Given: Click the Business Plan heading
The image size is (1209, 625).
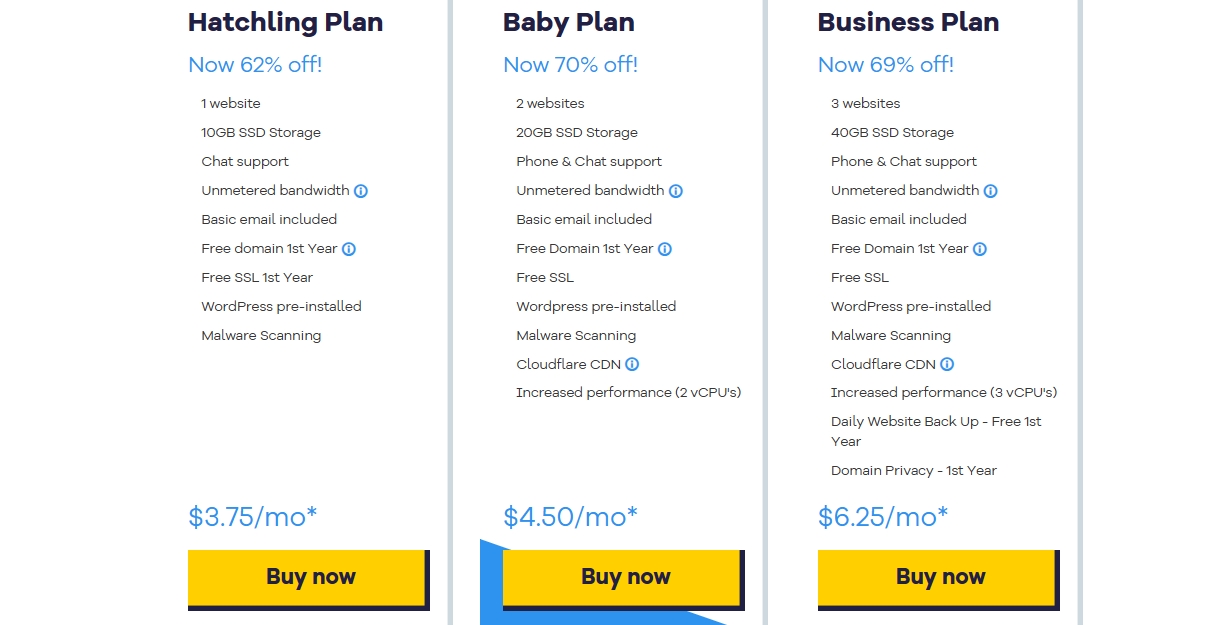Looking at the screenshot, I should pos(908,22).
